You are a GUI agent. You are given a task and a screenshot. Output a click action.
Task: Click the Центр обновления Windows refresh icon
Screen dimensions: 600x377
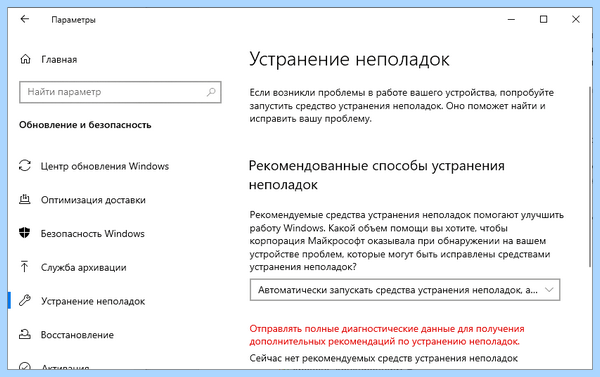click(x=25, y=166)
